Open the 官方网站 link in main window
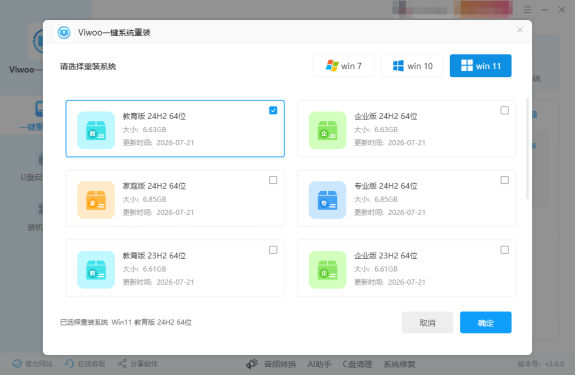The height and width of the screenshot is (376, 576). pyautogui.click(x=32, y=364)
